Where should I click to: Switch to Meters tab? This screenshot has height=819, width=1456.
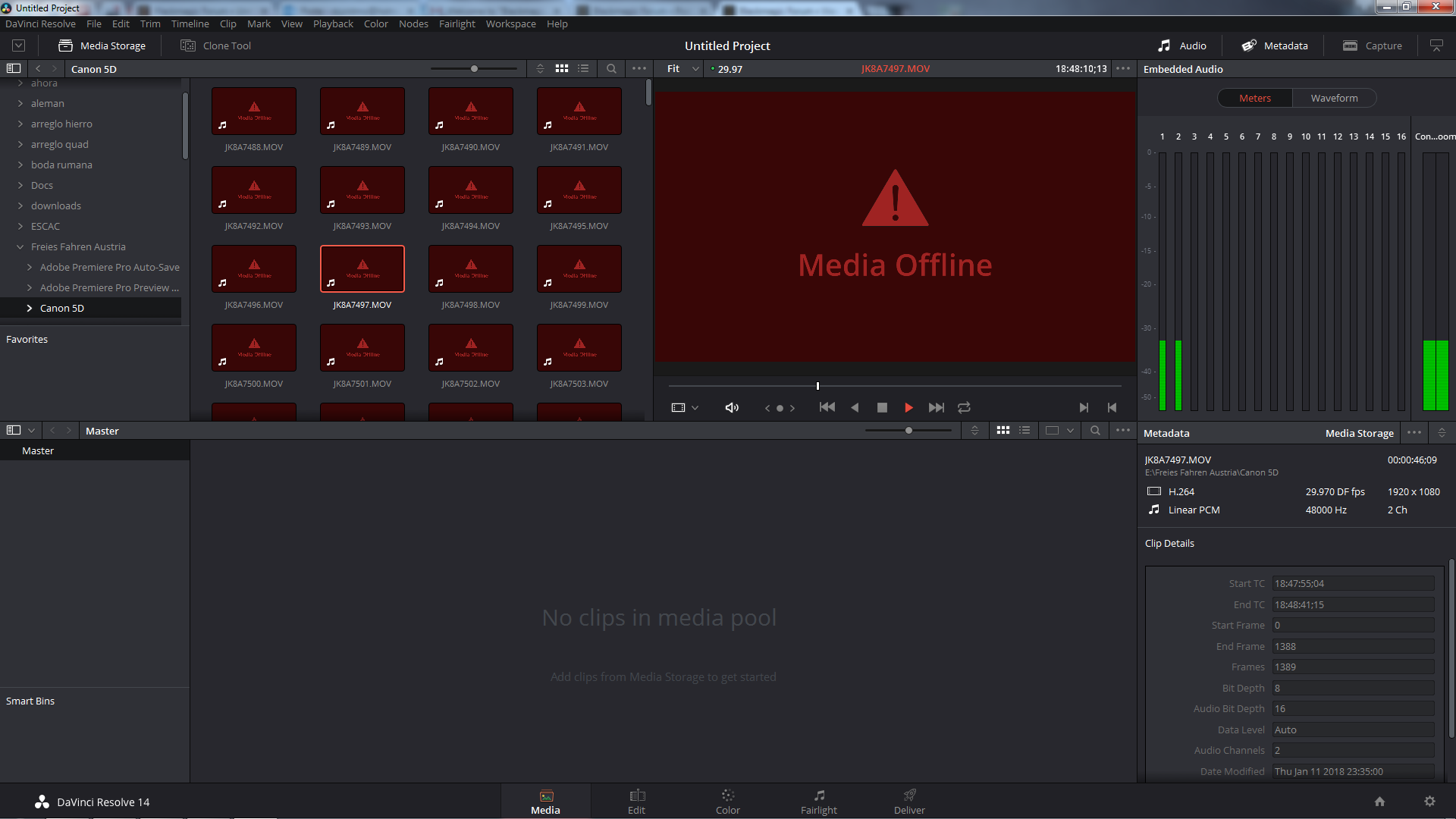(1255, 98)
